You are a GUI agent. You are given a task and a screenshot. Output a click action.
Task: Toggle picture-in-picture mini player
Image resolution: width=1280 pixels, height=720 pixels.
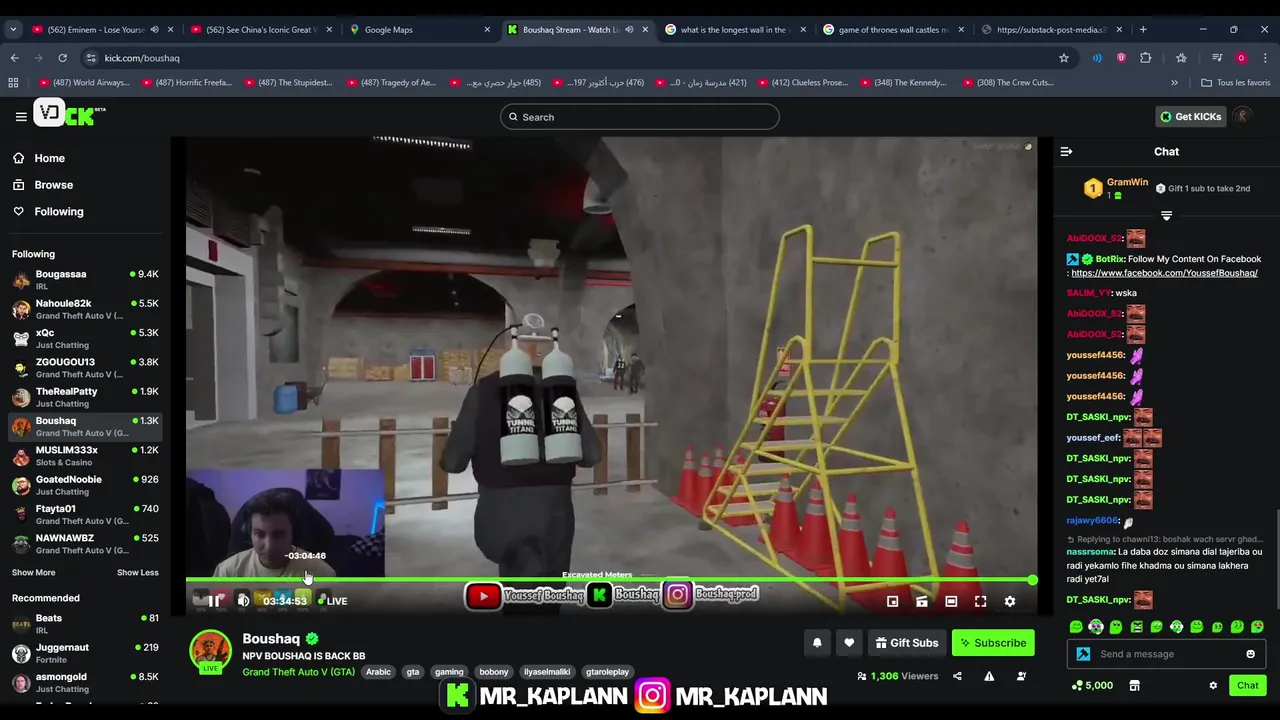pyautogui.click(x=892, y=601)
